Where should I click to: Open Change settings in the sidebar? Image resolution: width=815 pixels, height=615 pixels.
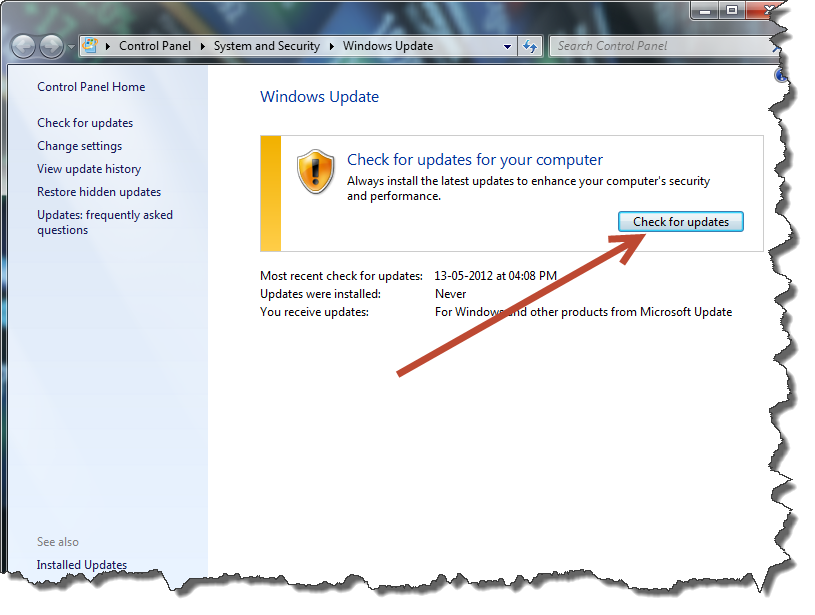coord(80,146)
